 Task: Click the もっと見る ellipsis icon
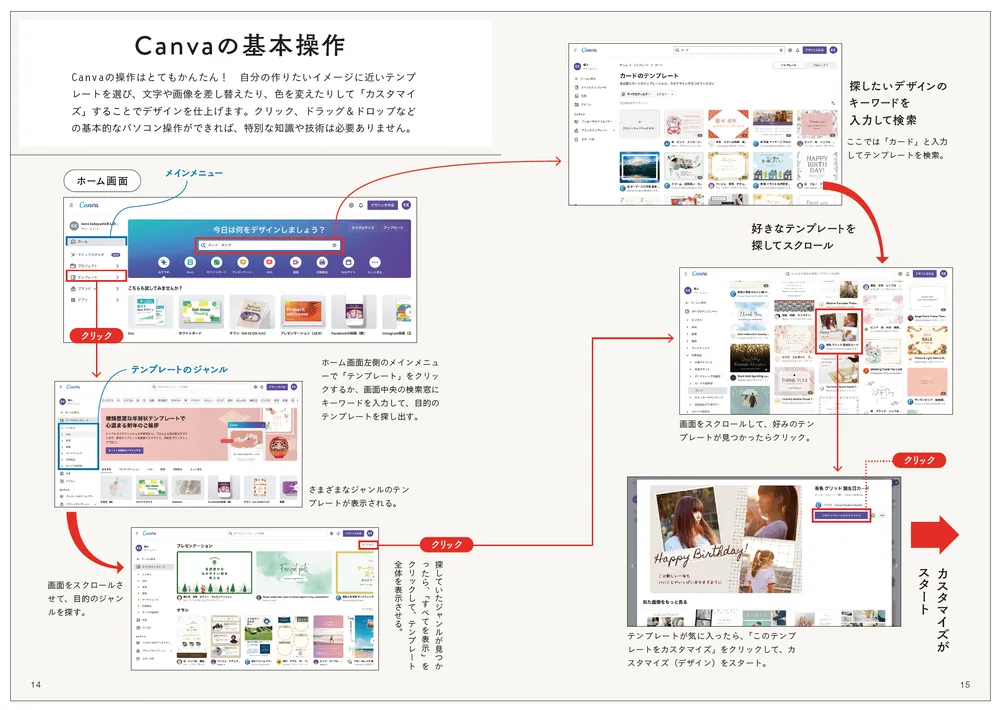(373, 263)
